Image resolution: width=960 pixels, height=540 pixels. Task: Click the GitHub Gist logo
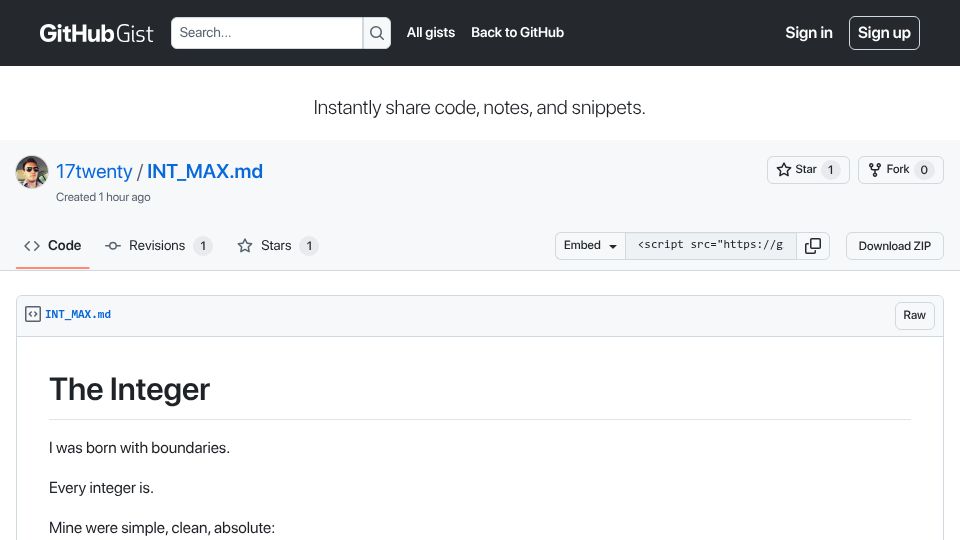tap(96, 33)
